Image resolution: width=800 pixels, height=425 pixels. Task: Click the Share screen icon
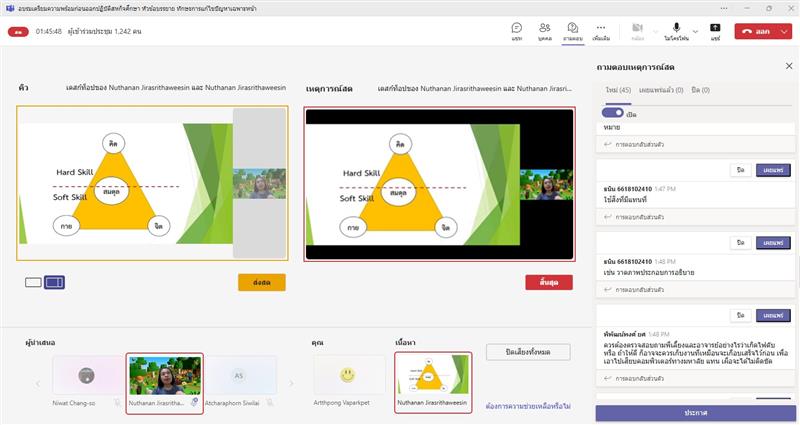(x=715, y=30)
